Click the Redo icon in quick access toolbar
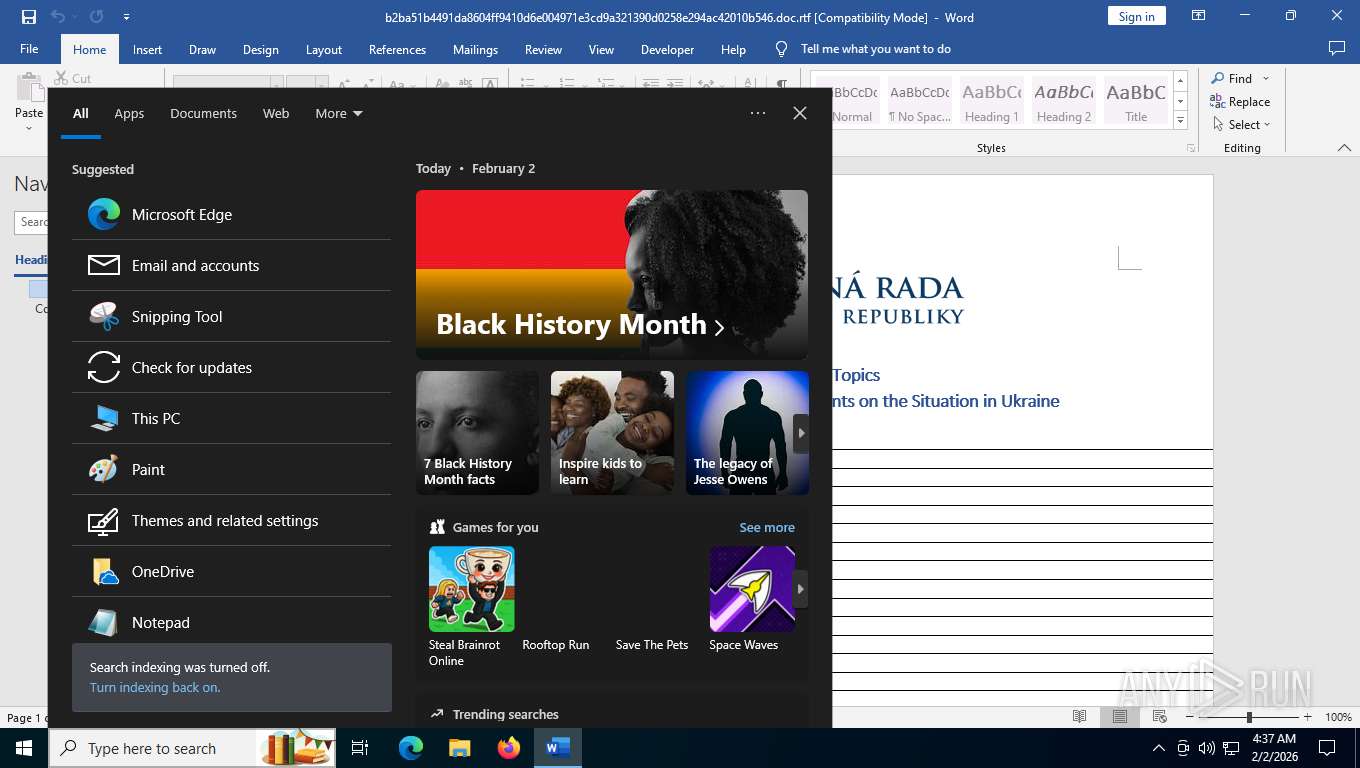Screen dimensions: 1360x768 [x=97, y=17]
